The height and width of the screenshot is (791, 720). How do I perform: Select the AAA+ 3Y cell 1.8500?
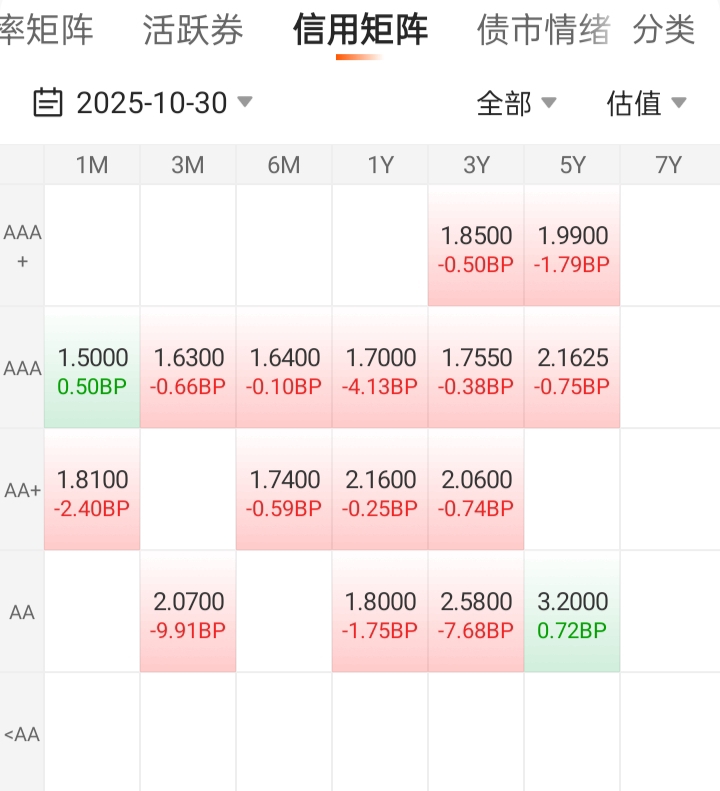click(x=476, y=247)
